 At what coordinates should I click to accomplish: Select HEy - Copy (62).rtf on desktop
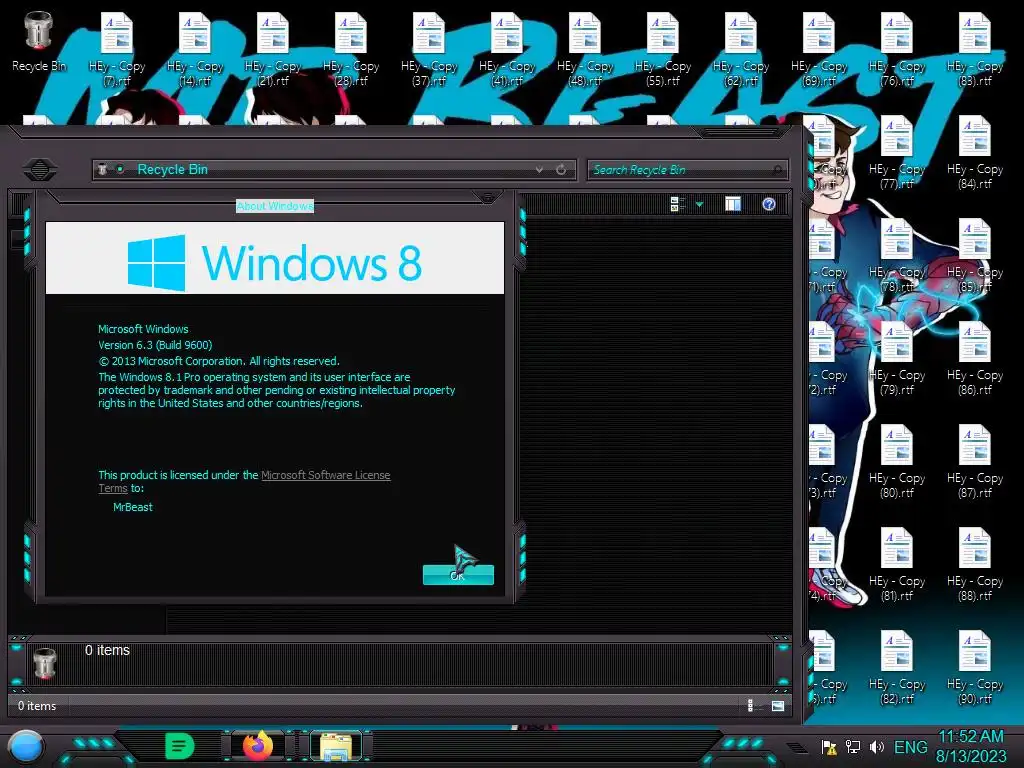[741, 50]
